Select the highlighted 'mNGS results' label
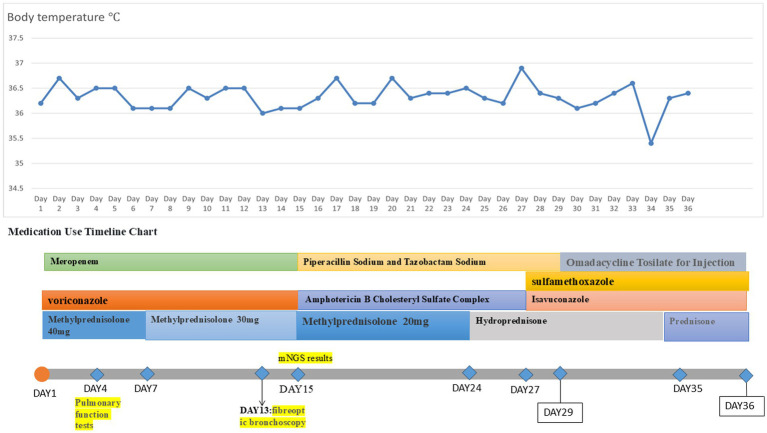The image size is (767, 433). 305,358
